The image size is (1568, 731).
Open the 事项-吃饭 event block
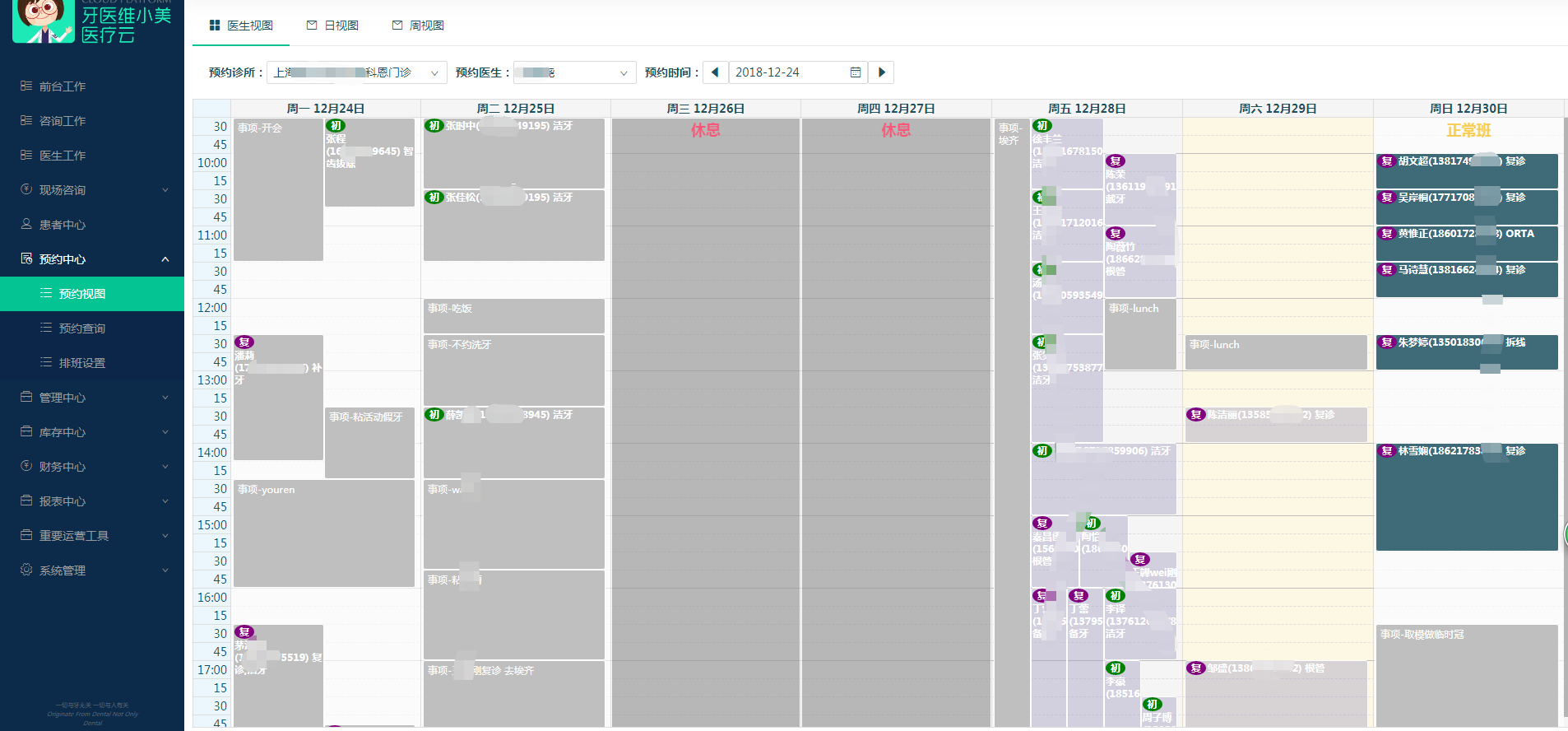tap(514, 315)
